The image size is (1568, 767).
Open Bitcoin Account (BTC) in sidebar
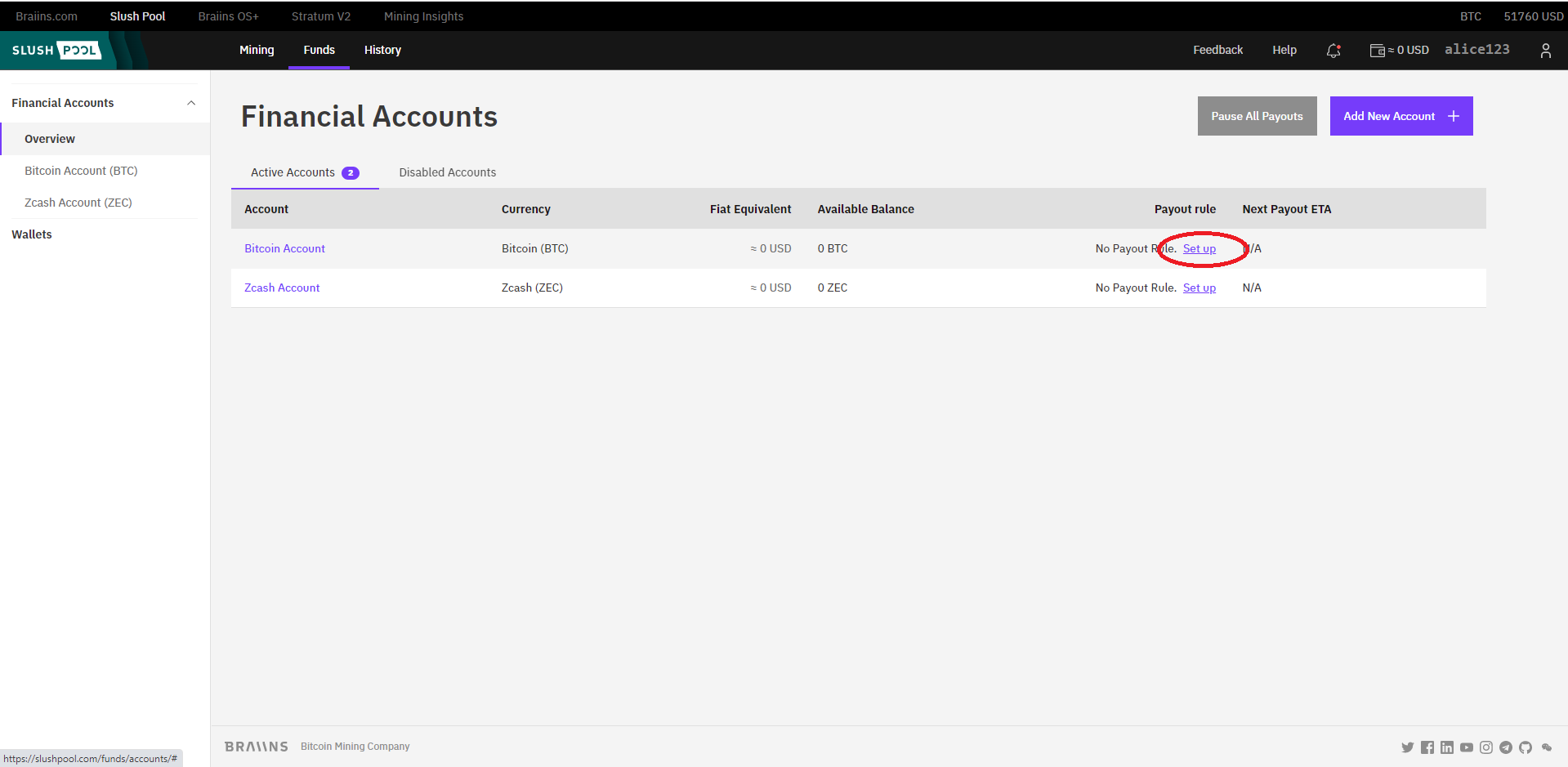(81, 171)
